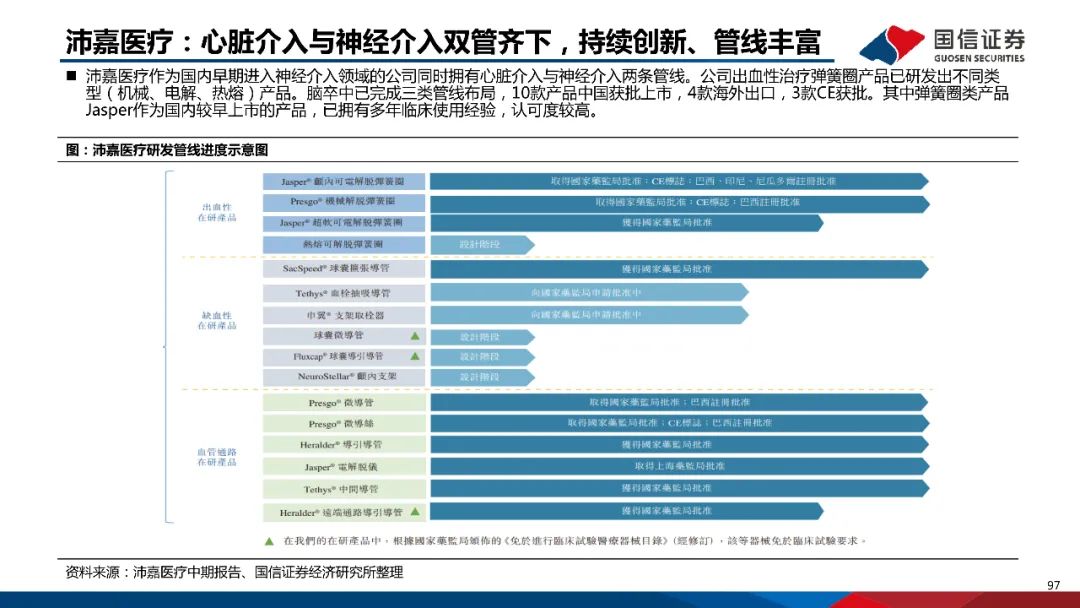Select the Tethys 中間導管 product label
The width and height of the screenshot is (1080, 608).
(344, 490)
